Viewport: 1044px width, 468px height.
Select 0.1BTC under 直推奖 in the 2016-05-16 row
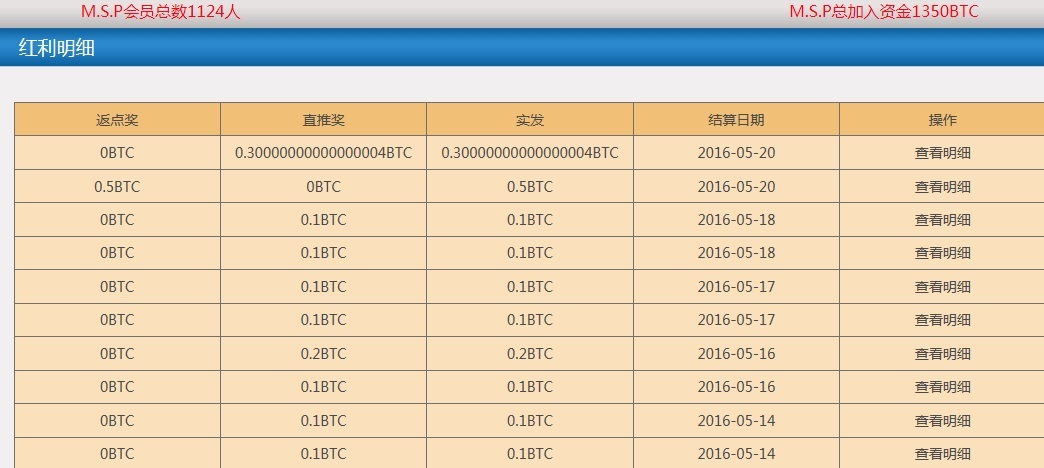[x=324, y=387]
